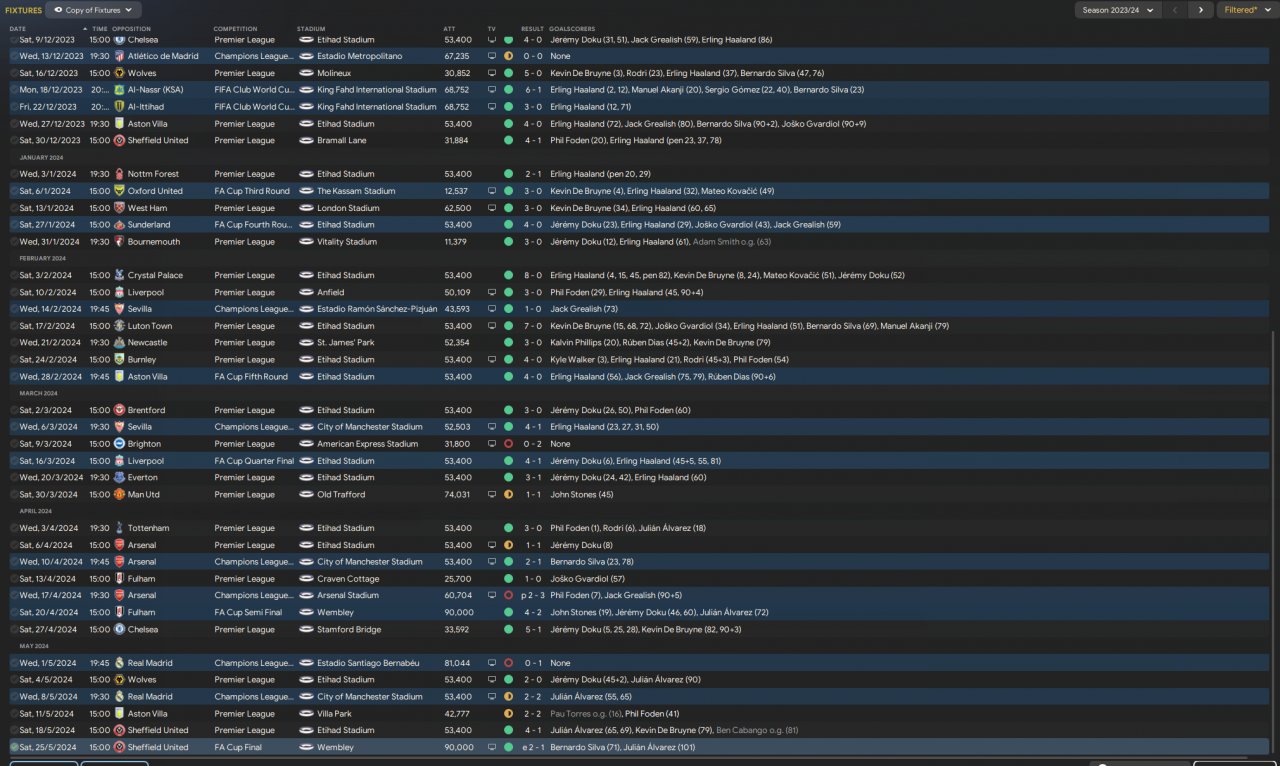Sort by the ATT column header

(449, 29)
